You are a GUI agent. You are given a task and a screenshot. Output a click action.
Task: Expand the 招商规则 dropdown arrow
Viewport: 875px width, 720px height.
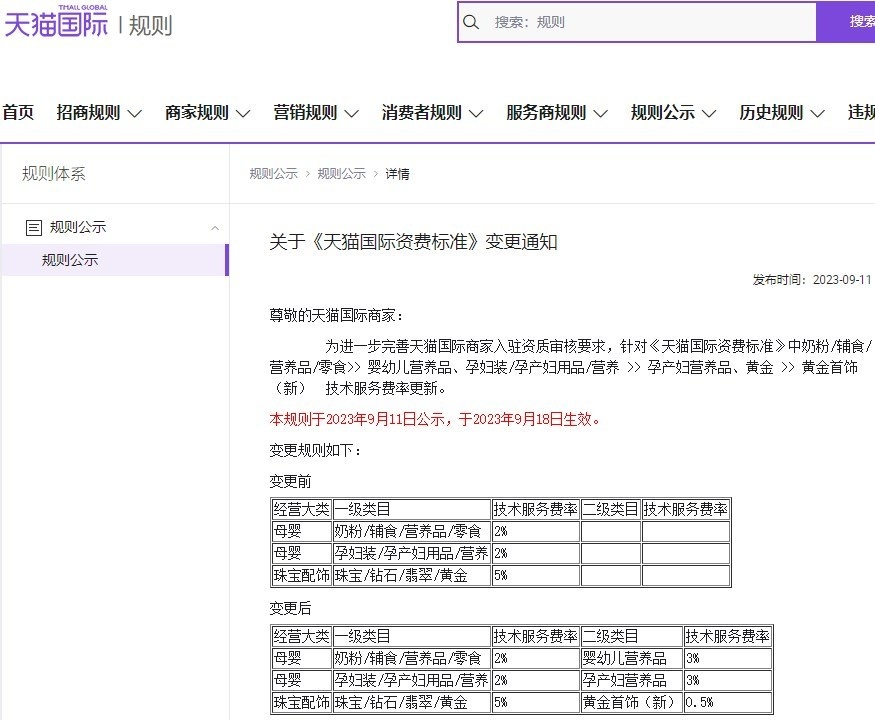coord(134,114)
